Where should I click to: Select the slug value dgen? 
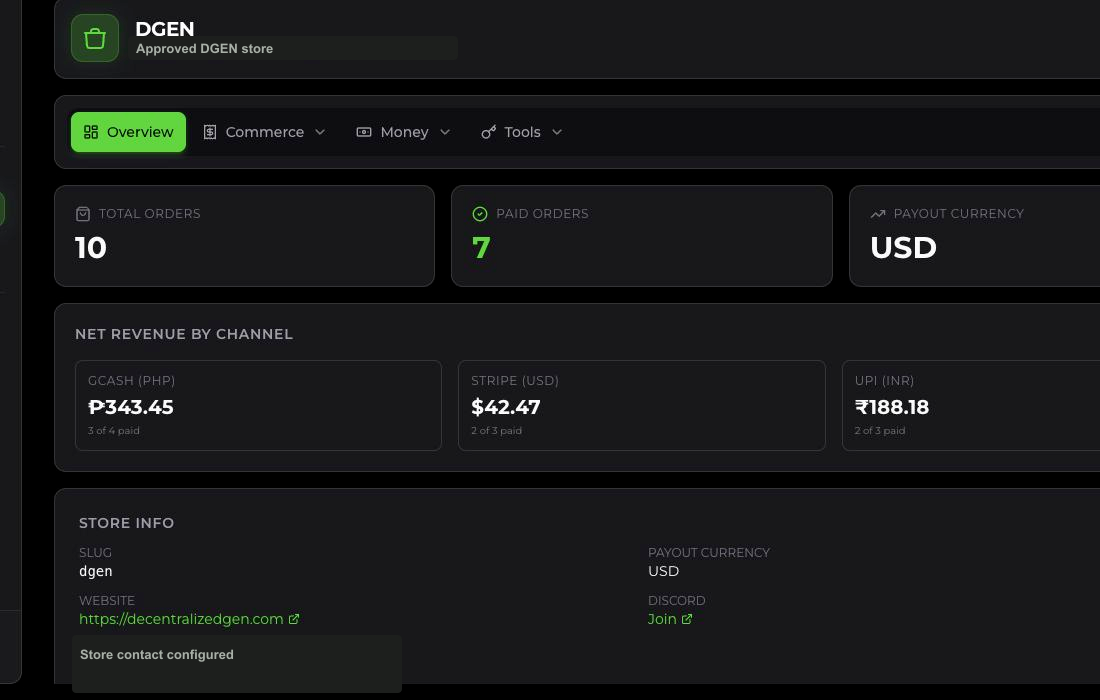[95, 571]
